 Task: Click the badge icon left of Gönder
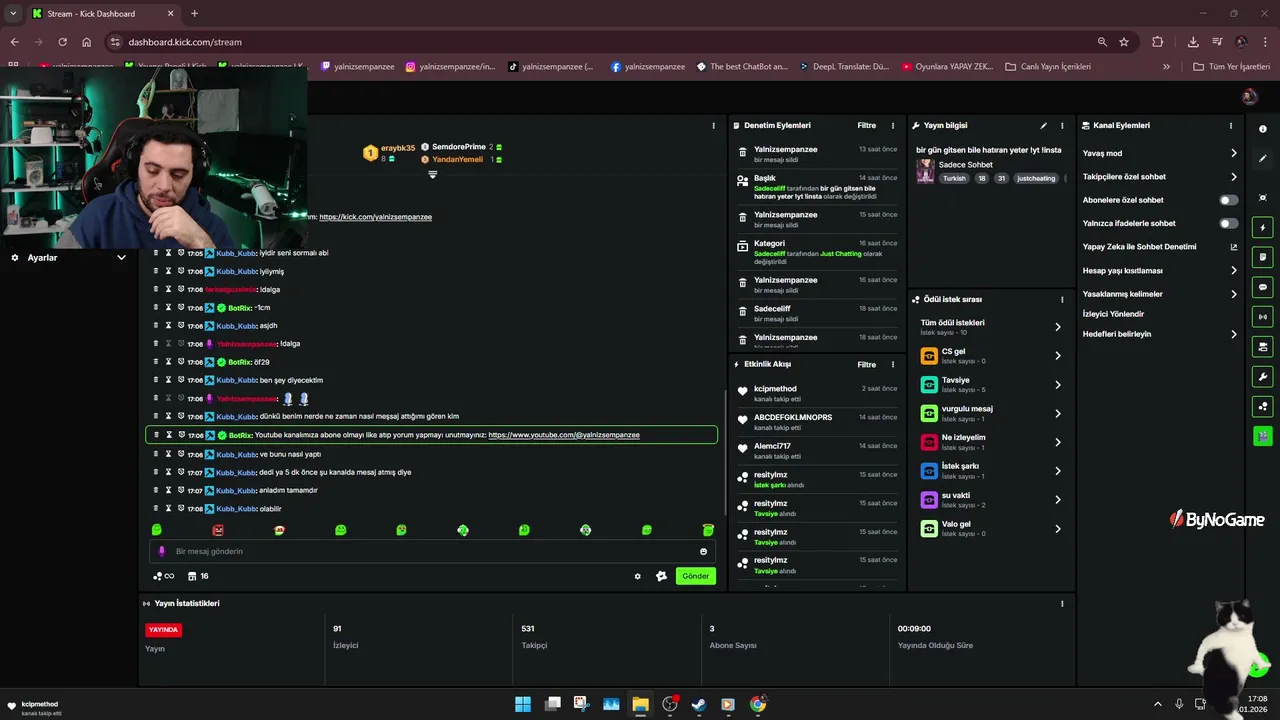point(661,576)
